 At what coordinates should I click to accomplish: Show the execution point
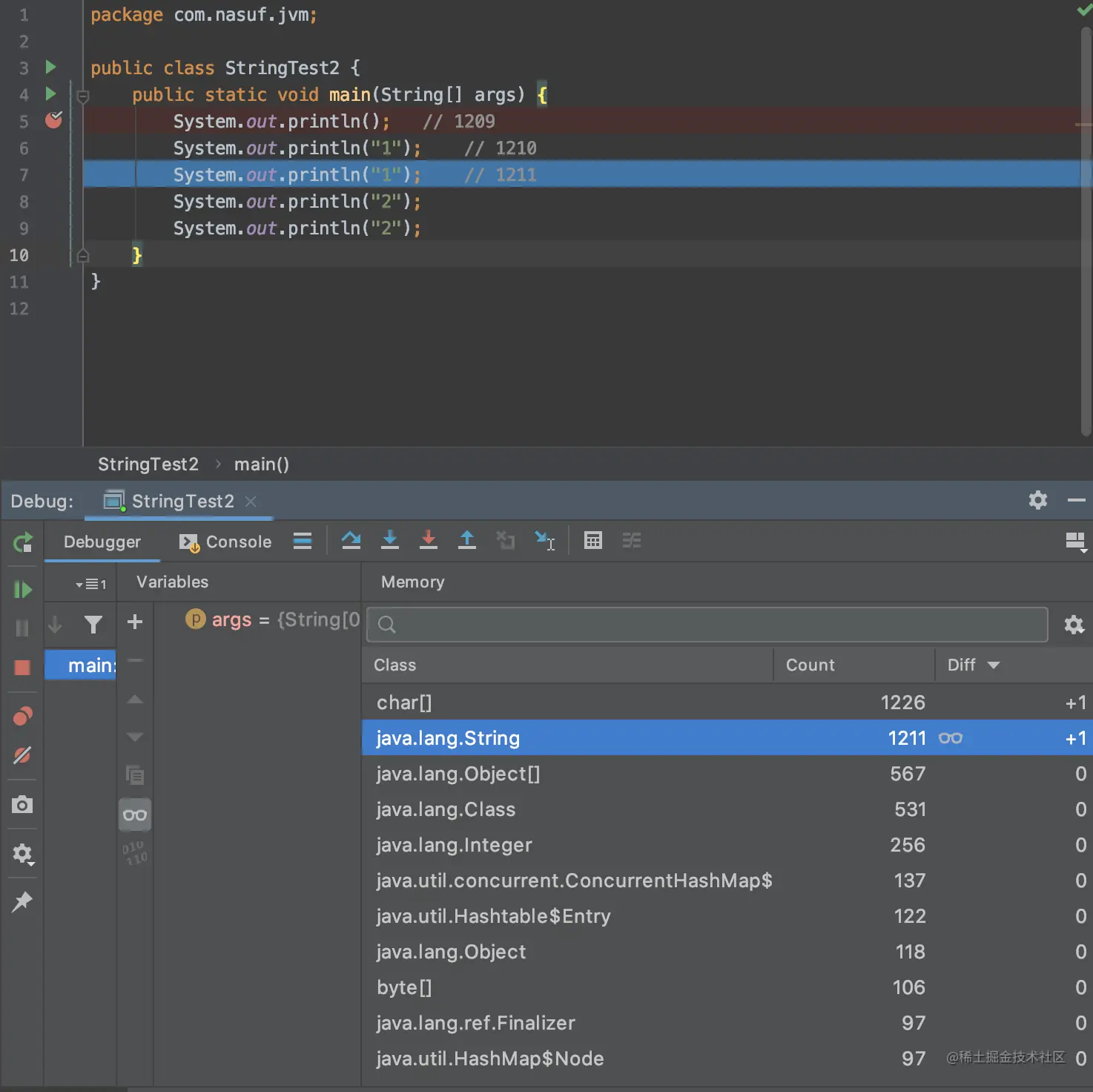pos(303,541)
